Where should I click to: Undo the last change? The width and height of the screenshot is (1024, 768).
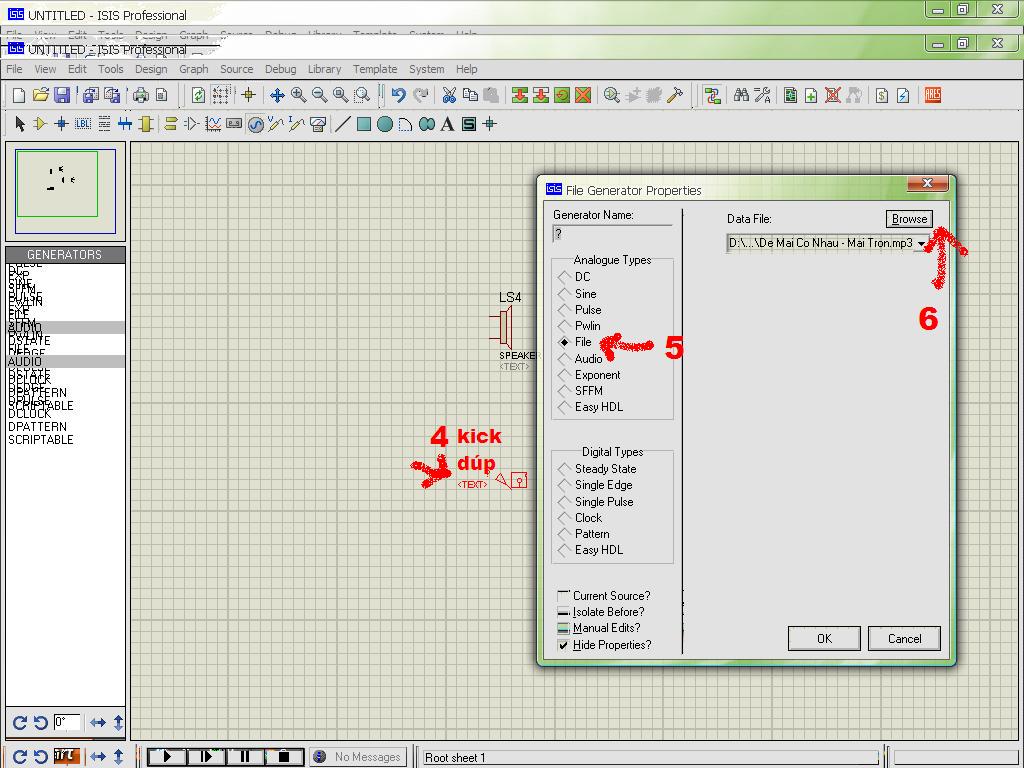(x=398, y=95)
